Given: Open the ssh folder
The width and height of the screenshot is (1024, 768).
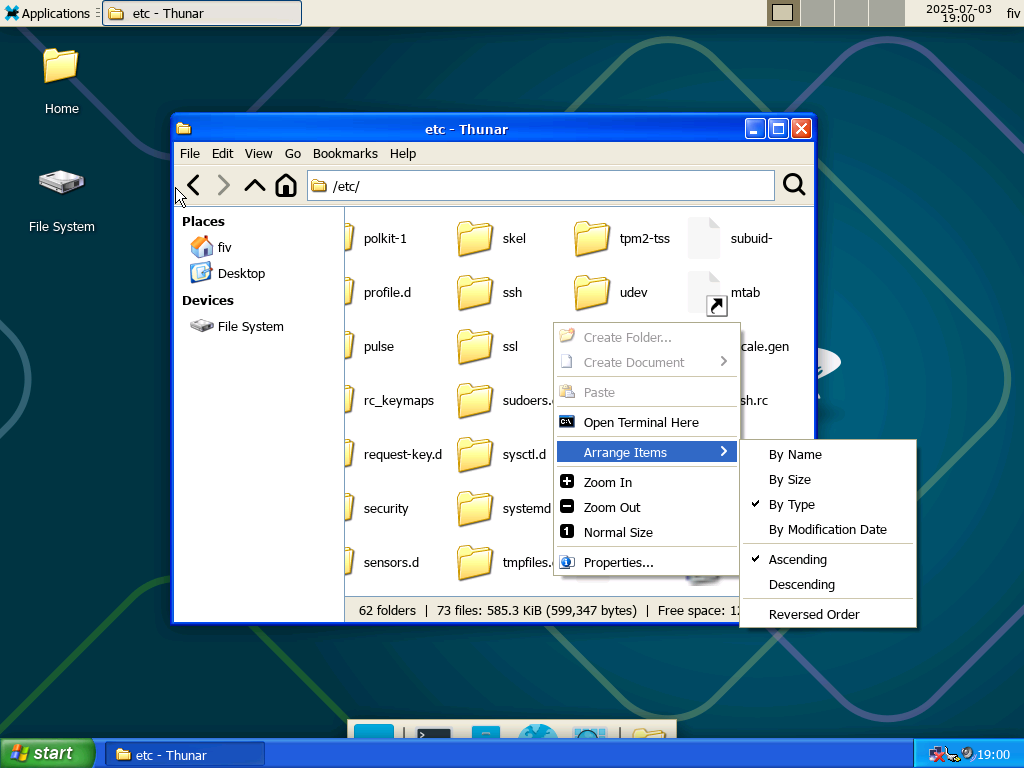Looking at the screenshot, I should [x=476, y=292].
